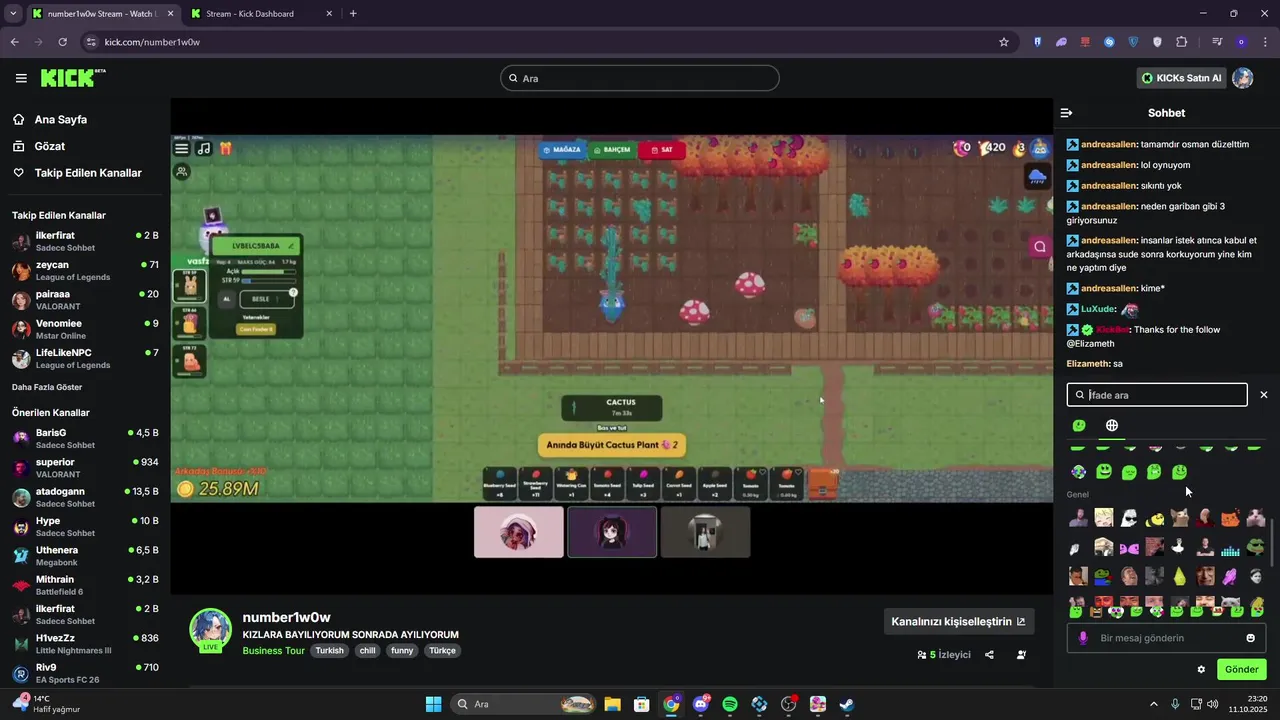Open LifeLikeNPC channel

pyautogui.click(x=85, y=358)
